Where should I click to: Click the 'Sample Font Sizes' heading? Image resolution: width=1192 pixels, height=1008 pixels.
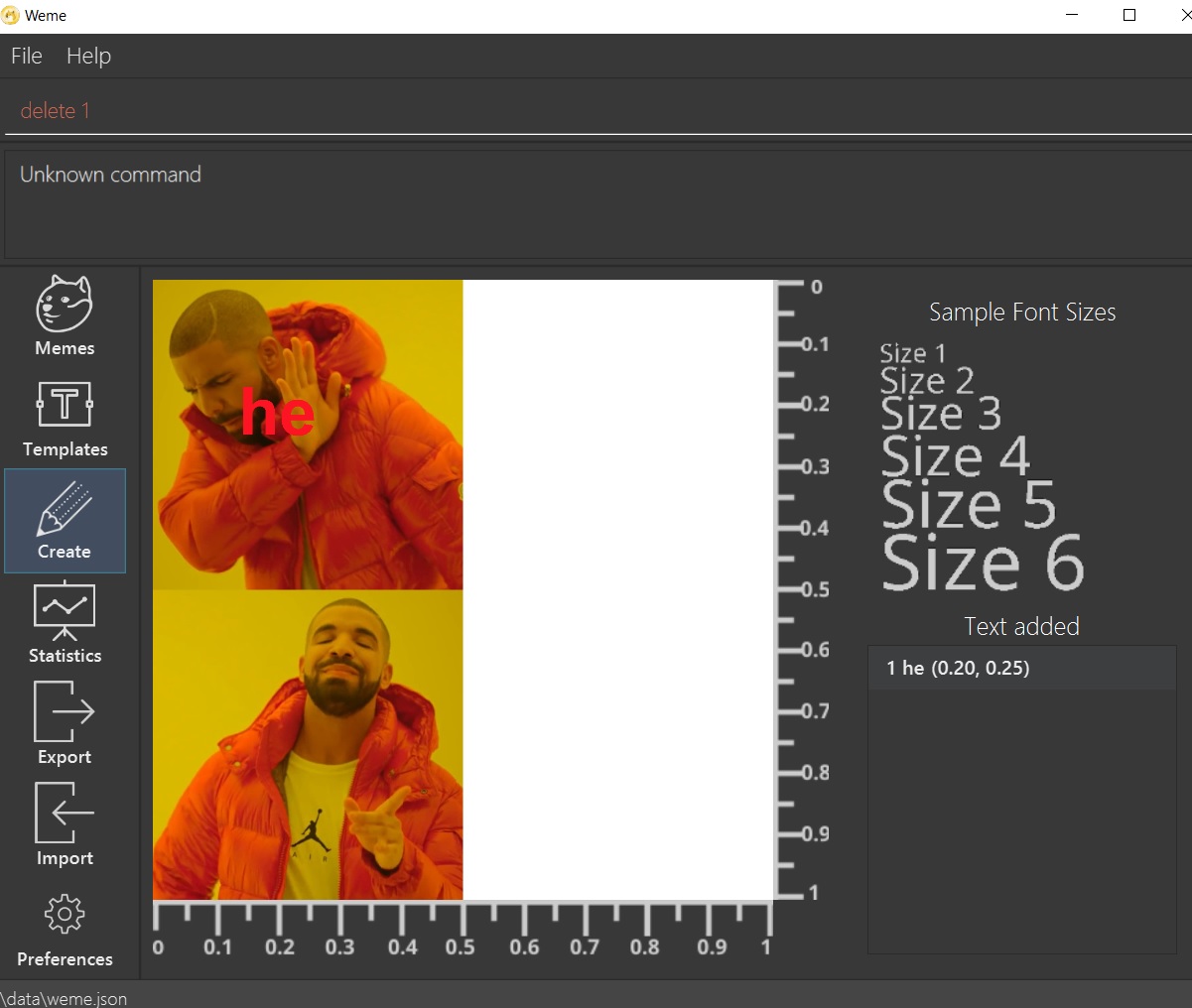[x=1022, y=313]
